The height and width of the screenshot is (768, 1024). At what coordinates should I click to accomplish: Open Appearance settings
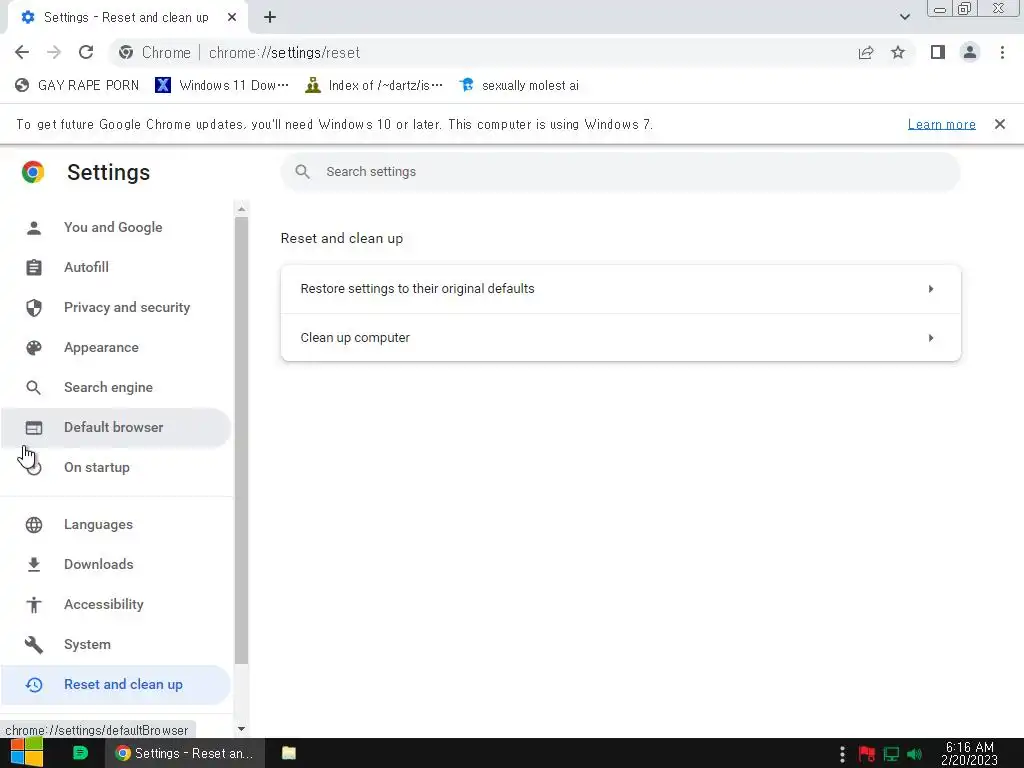coord(116,347)
